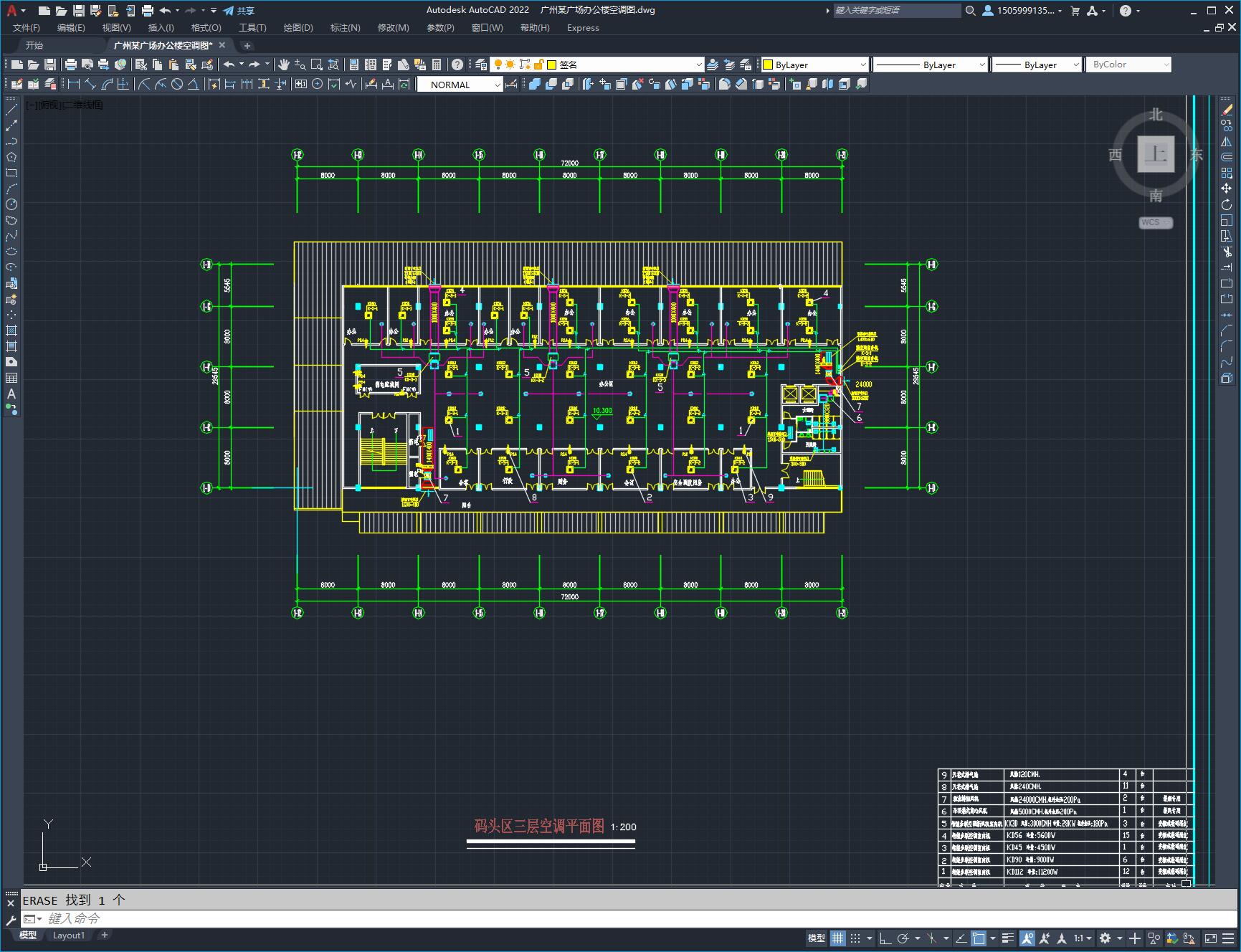This screenshot has width=1241, height=952.
Task: Select the Rotate tool in right toolbar
Action: [x=1227, y=204]
